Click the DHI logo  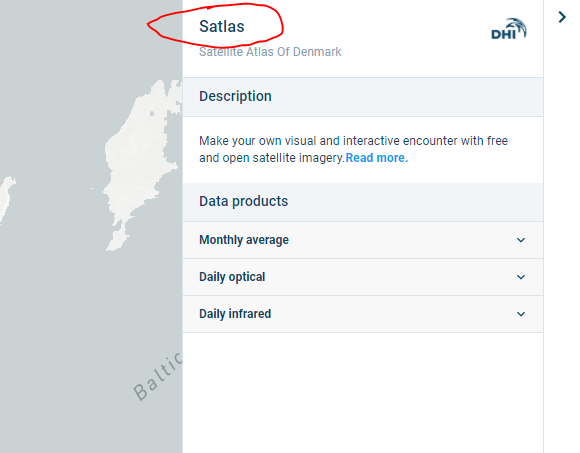pos(509,29)
